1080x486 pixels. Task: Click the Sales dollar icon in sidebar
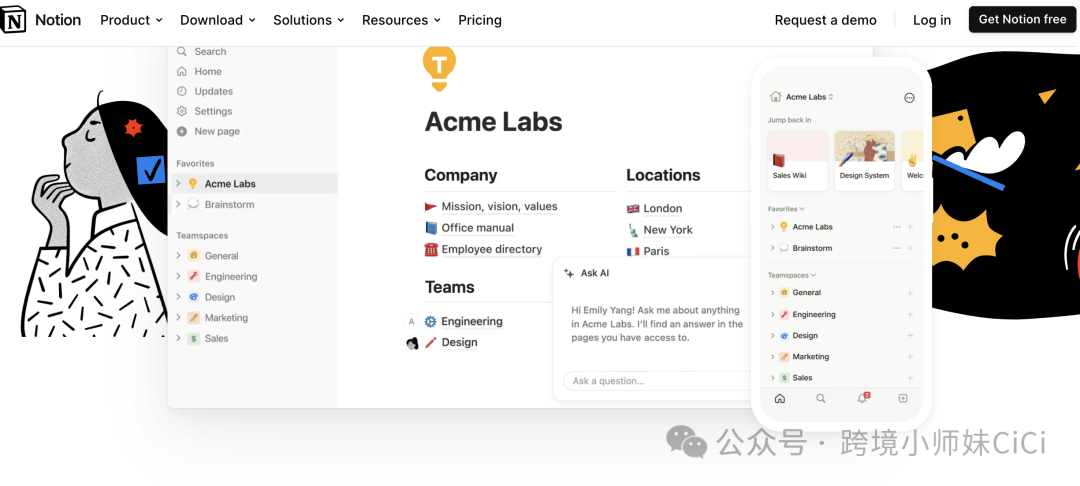[x=194, y=338]
